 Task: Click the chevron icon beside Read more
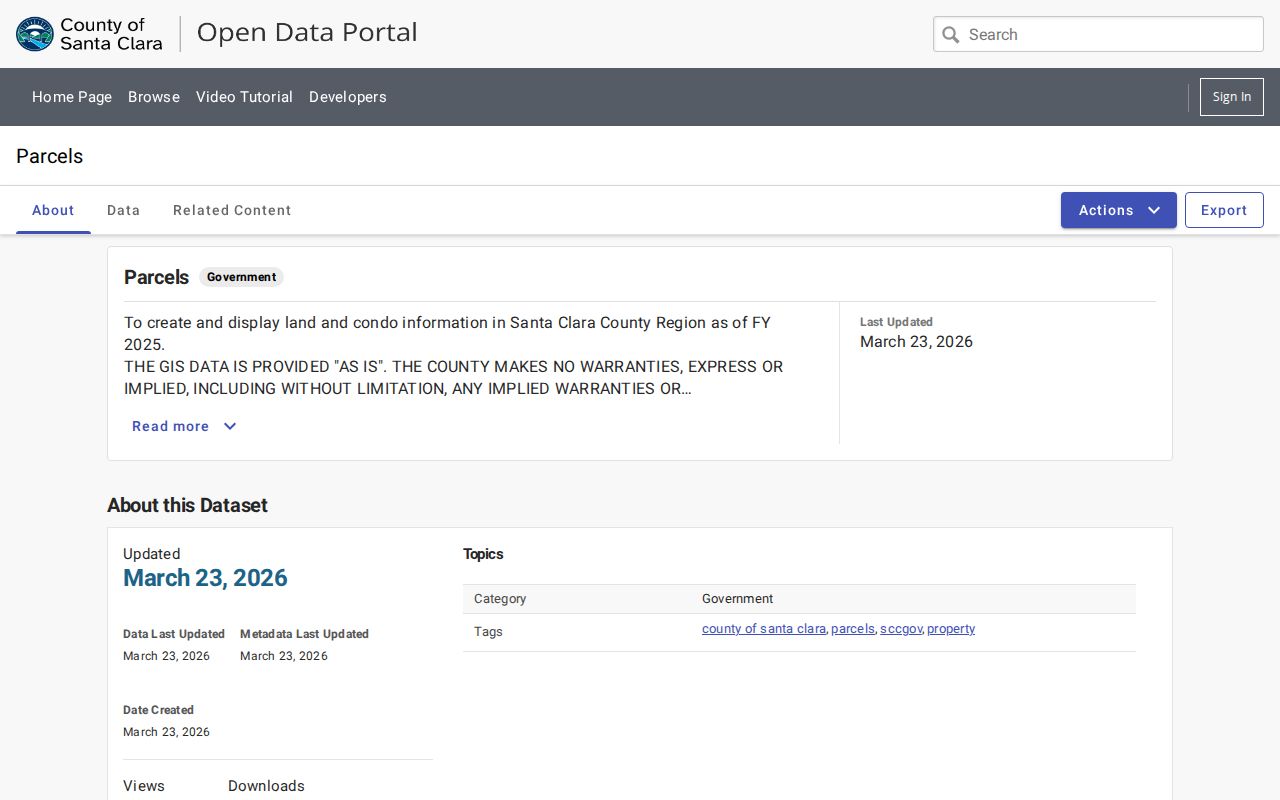coord(230,426)
